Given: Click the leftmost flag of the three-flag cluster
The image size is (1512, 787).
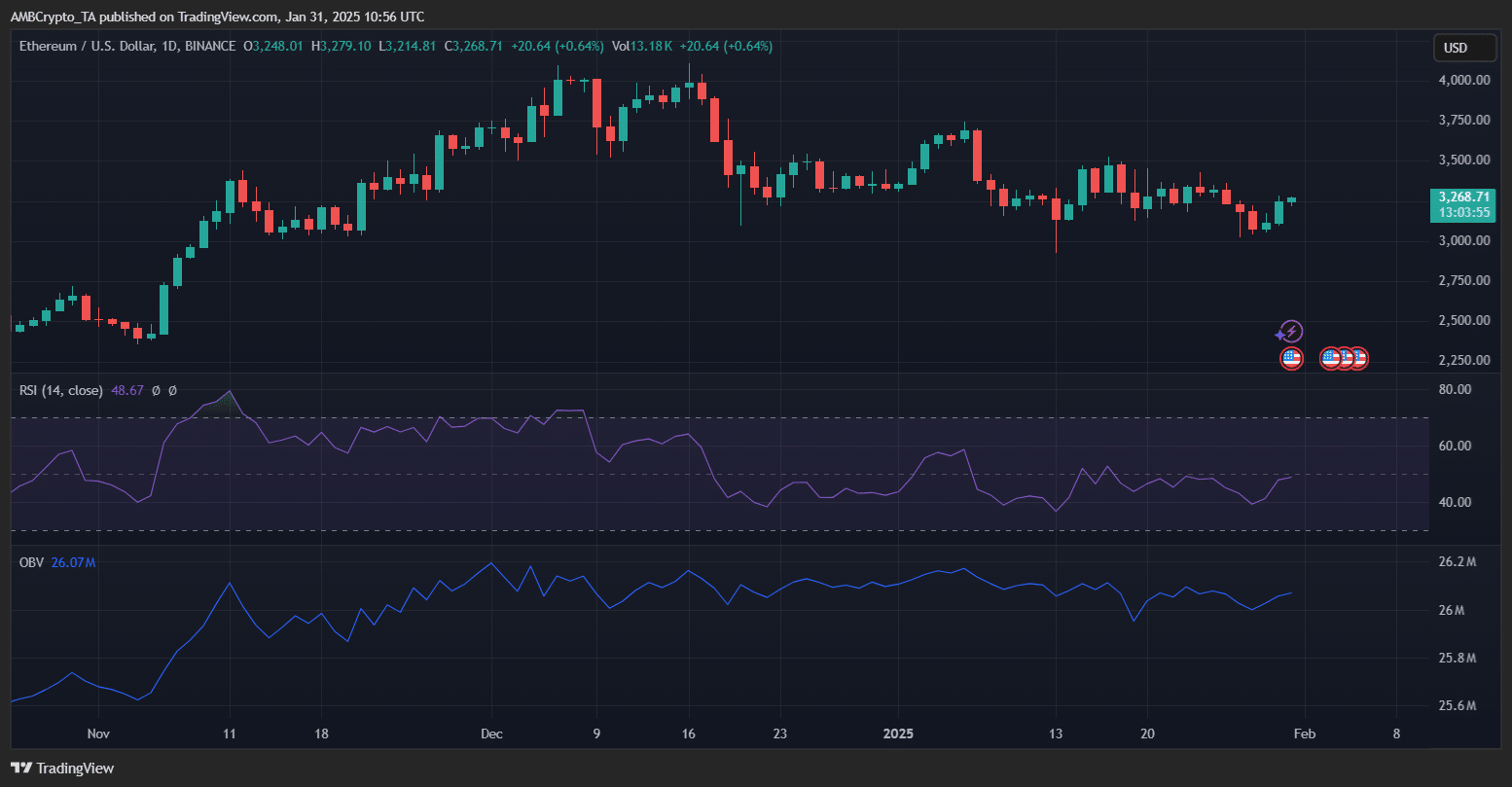Looking at the screenshot, I should point(1330,359).
